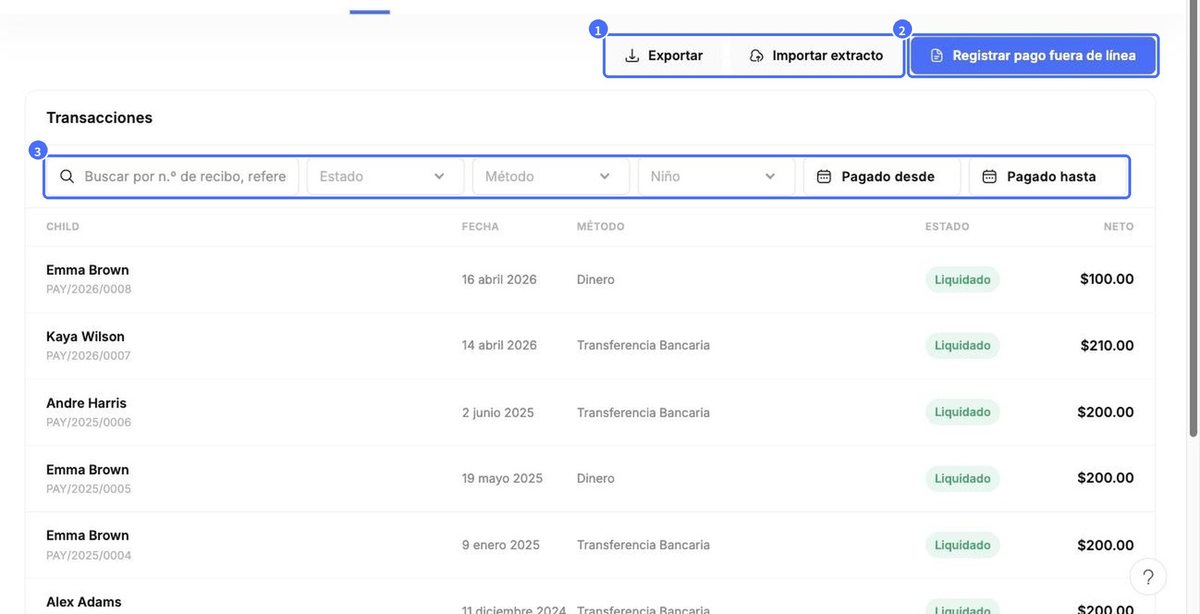Click Registrar pago fuera de línea
Image resolution: width=1200 pixels, height=614 pixels.
point(1033,56)
